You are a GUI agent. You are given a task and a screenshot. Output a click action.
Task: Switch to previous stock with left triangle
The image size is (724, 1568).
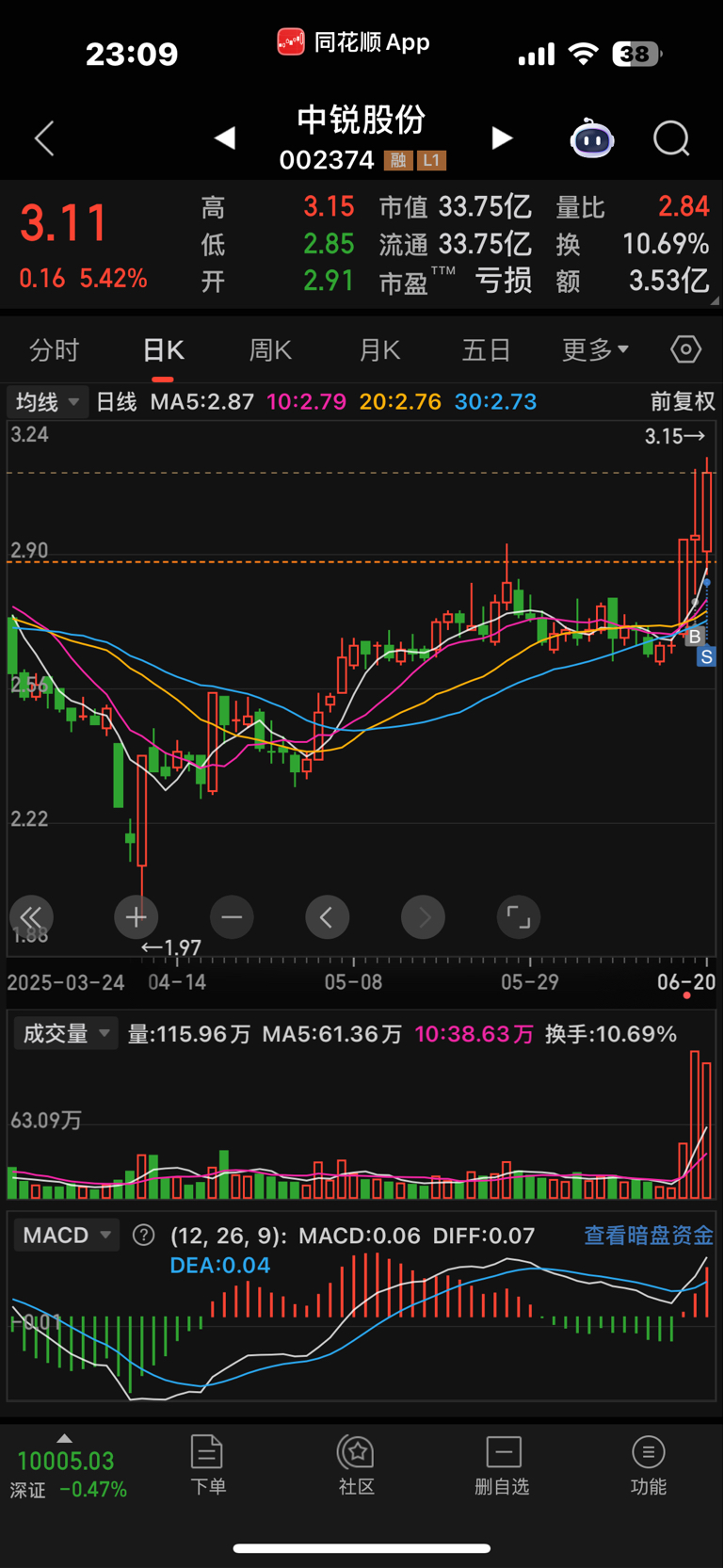point(224,138)
